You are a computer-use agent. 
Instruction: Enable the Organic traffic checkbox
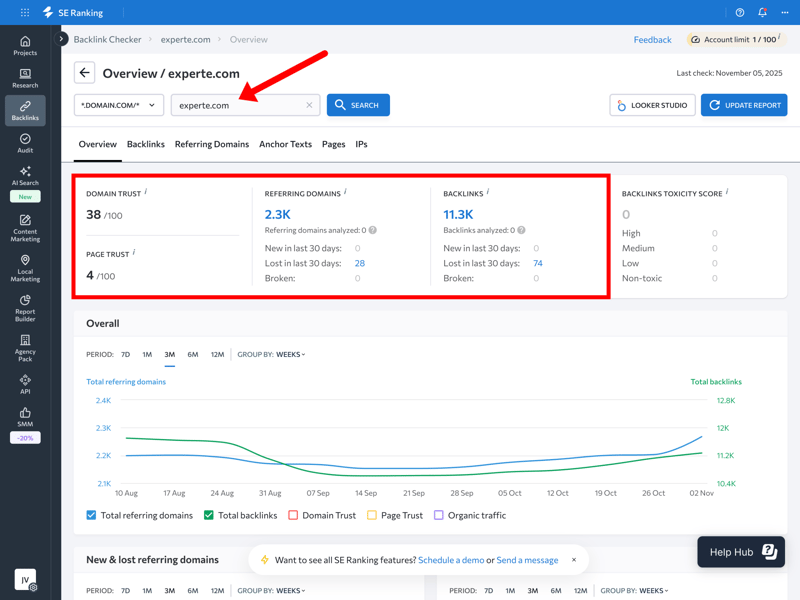(438, 515)
